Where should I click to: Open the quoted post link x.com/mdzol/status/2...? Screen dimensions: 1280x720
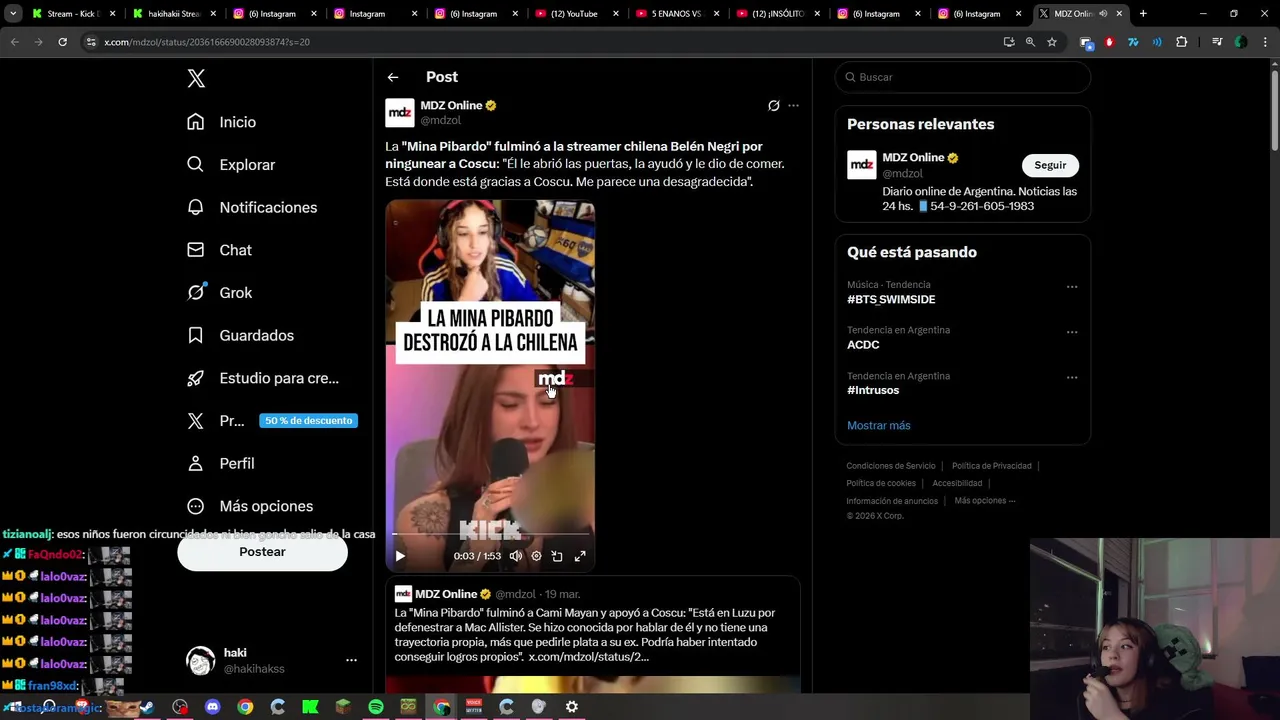coord(588,657)
